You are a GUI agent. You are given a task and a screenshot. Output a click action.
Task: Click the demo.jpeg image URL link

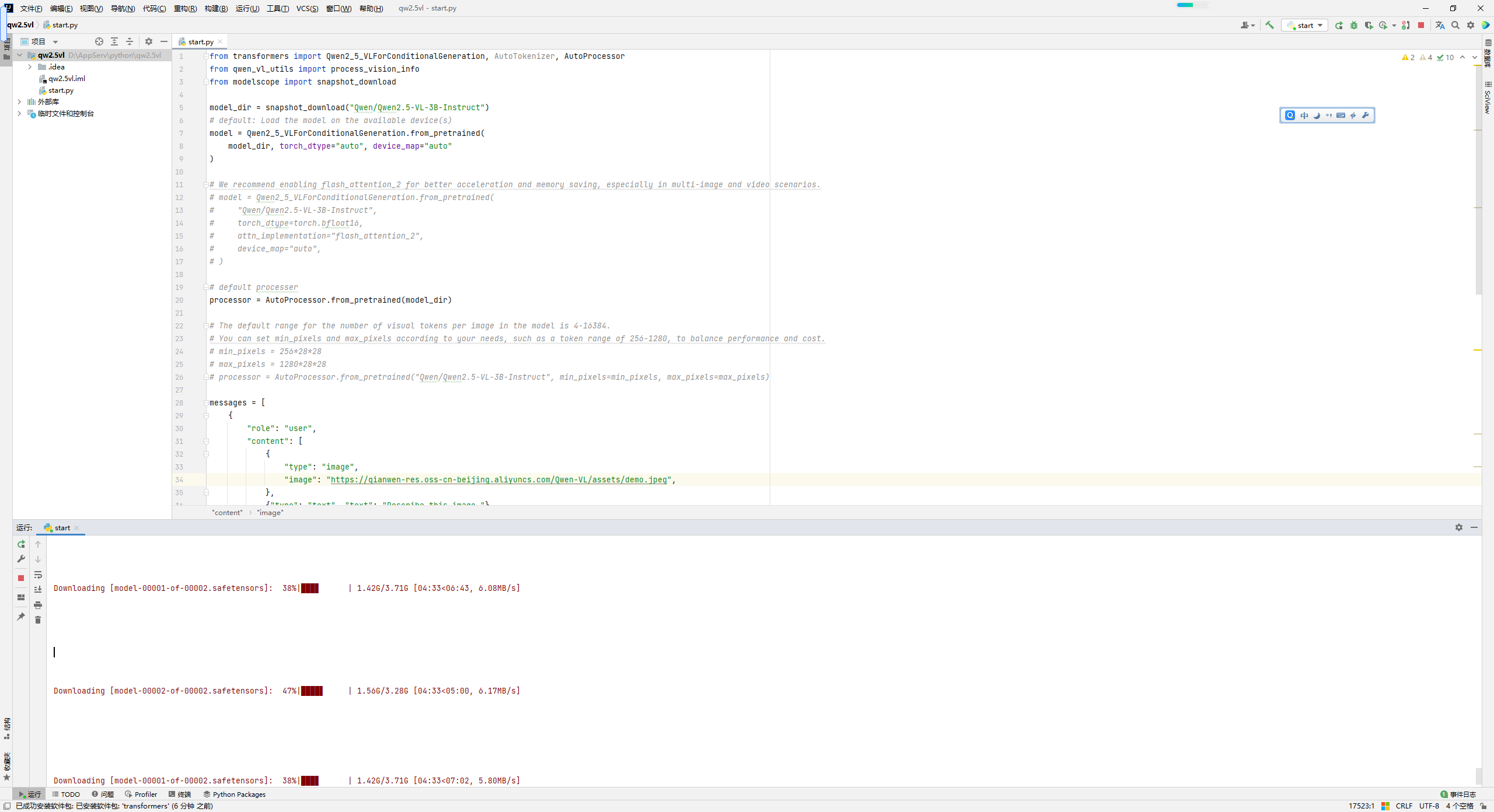[x=498, y=479]
